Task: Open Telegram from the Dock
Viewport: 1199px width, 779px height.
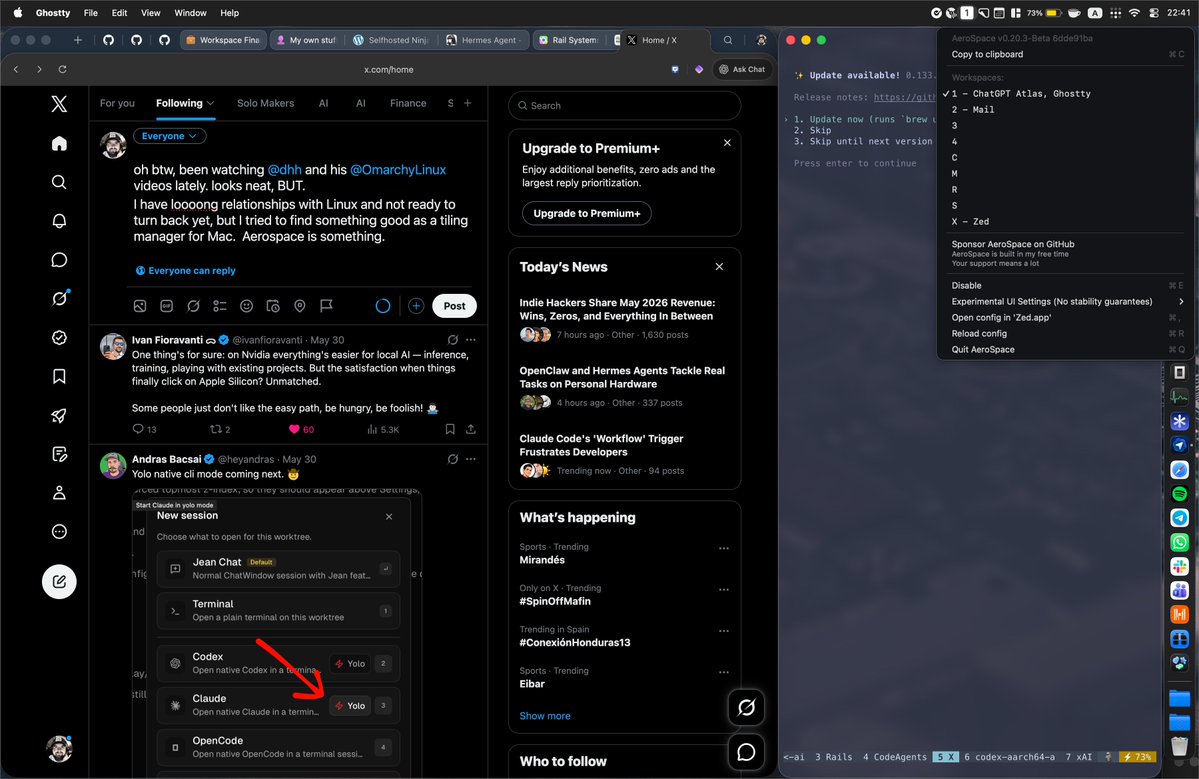Action: (1179, 518)
